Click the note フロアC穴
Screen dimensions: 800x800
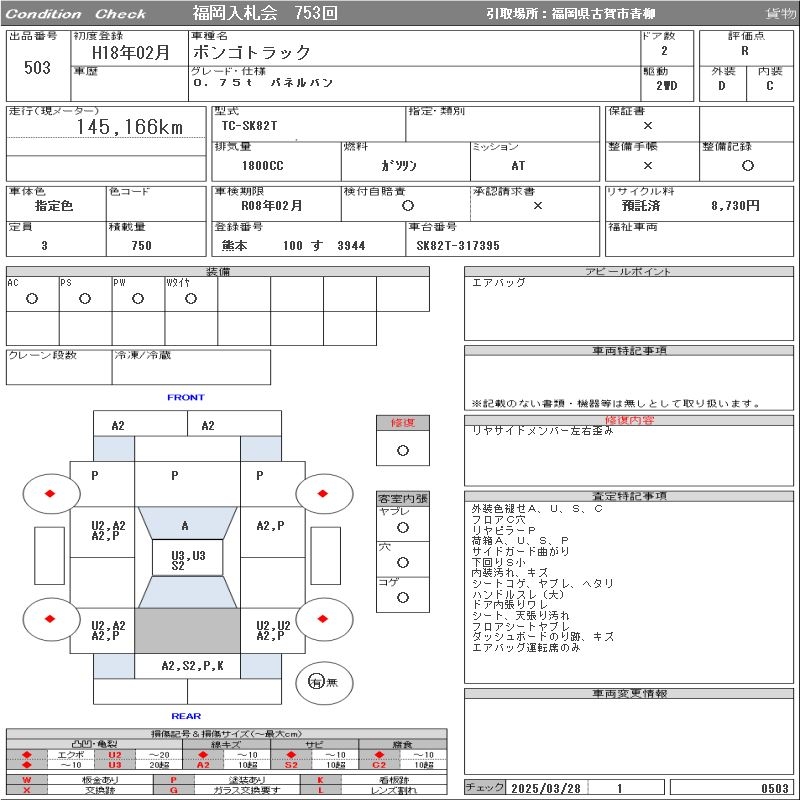(x=497, y=519)
